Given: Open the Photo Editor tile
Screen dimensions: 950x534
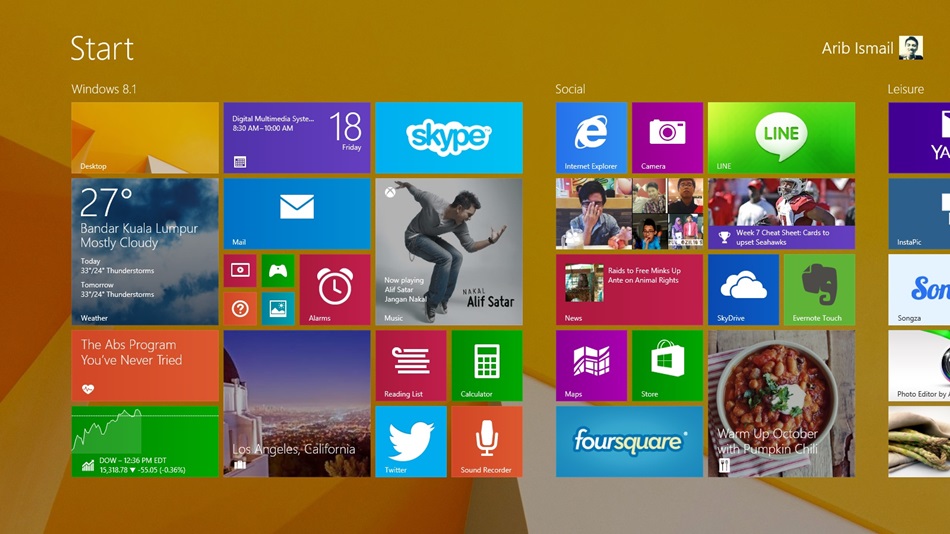Looking at the screenshot, I should [919, 365].
